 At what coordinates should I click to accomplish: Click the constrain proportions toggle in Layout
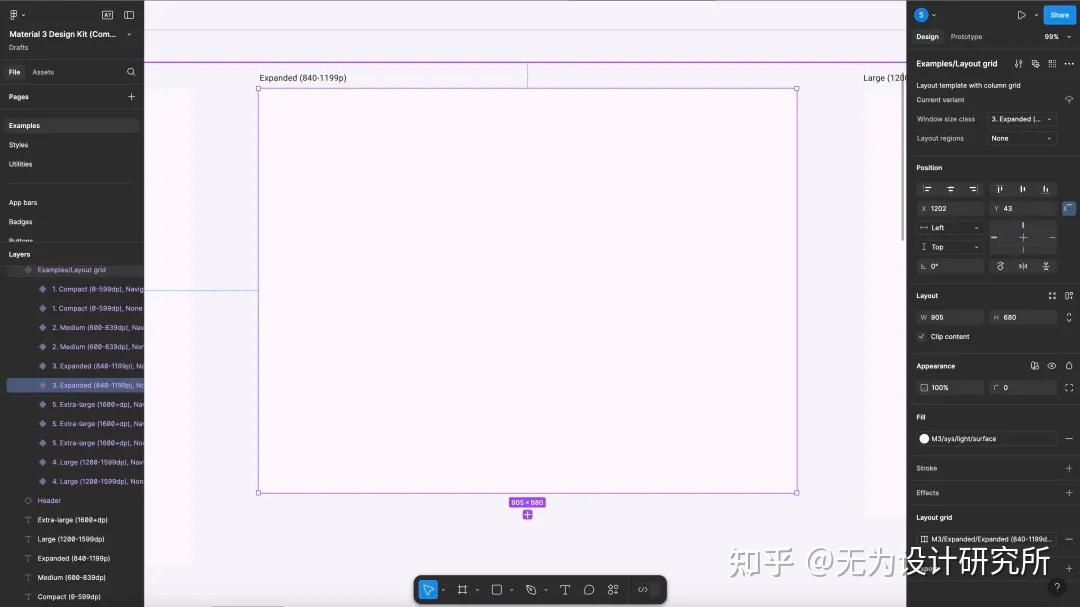click(x=1068, y=317)
